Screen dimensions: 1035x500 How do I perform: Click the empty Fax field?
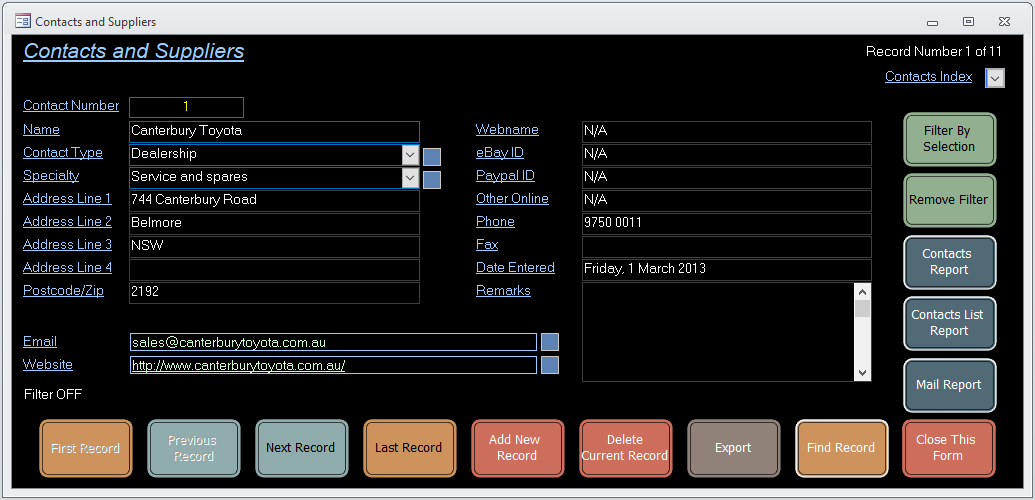(727, 246)
